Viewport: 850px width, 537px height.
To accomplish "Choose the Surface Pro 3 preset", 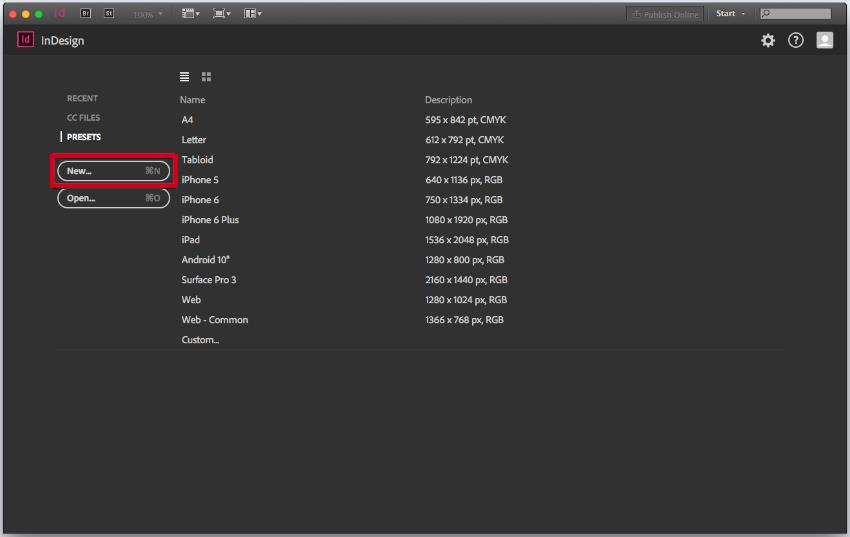I will click(x=209, y=280).
